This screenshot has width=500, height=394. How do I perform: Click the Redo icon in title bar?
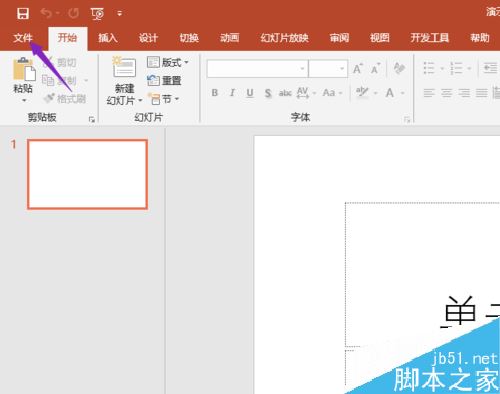pyautogui.click(x=74, y=13)
